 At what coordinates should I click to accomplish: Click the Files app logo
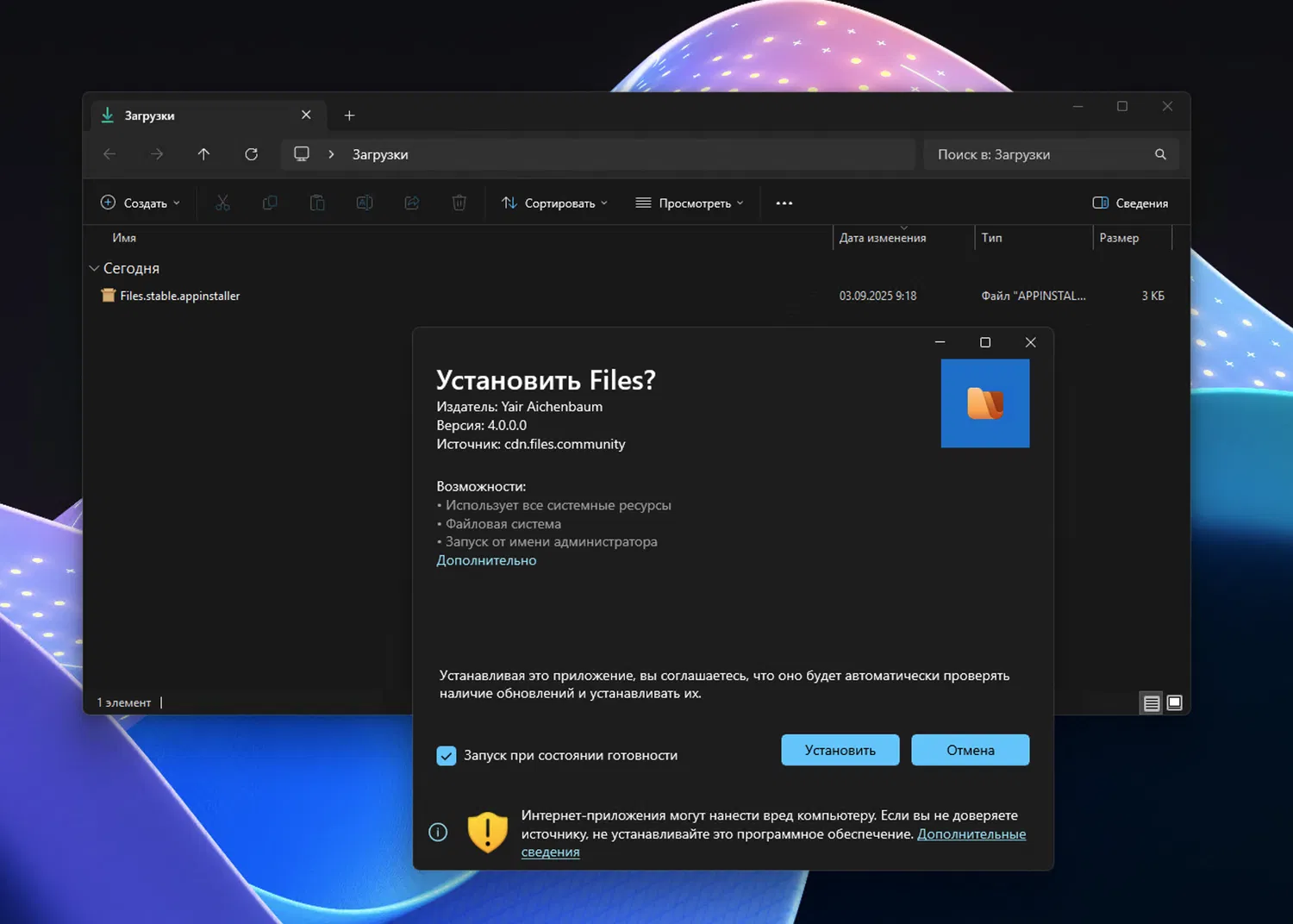(985, 403)
